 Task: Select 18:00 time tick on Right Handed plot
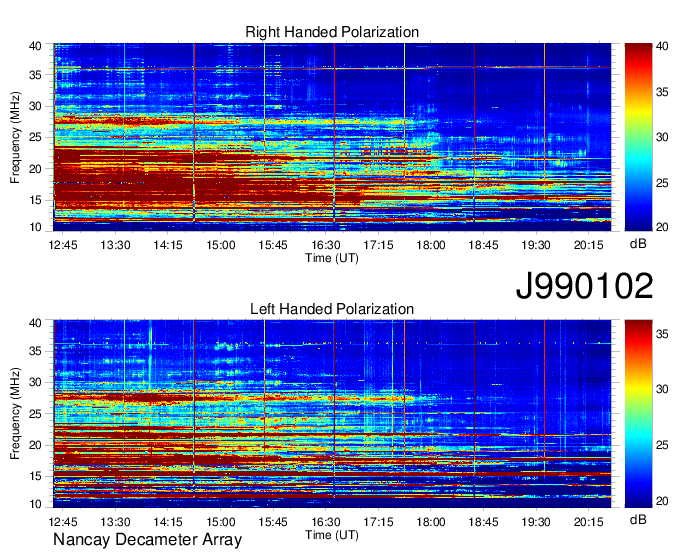tap(431, 245)
